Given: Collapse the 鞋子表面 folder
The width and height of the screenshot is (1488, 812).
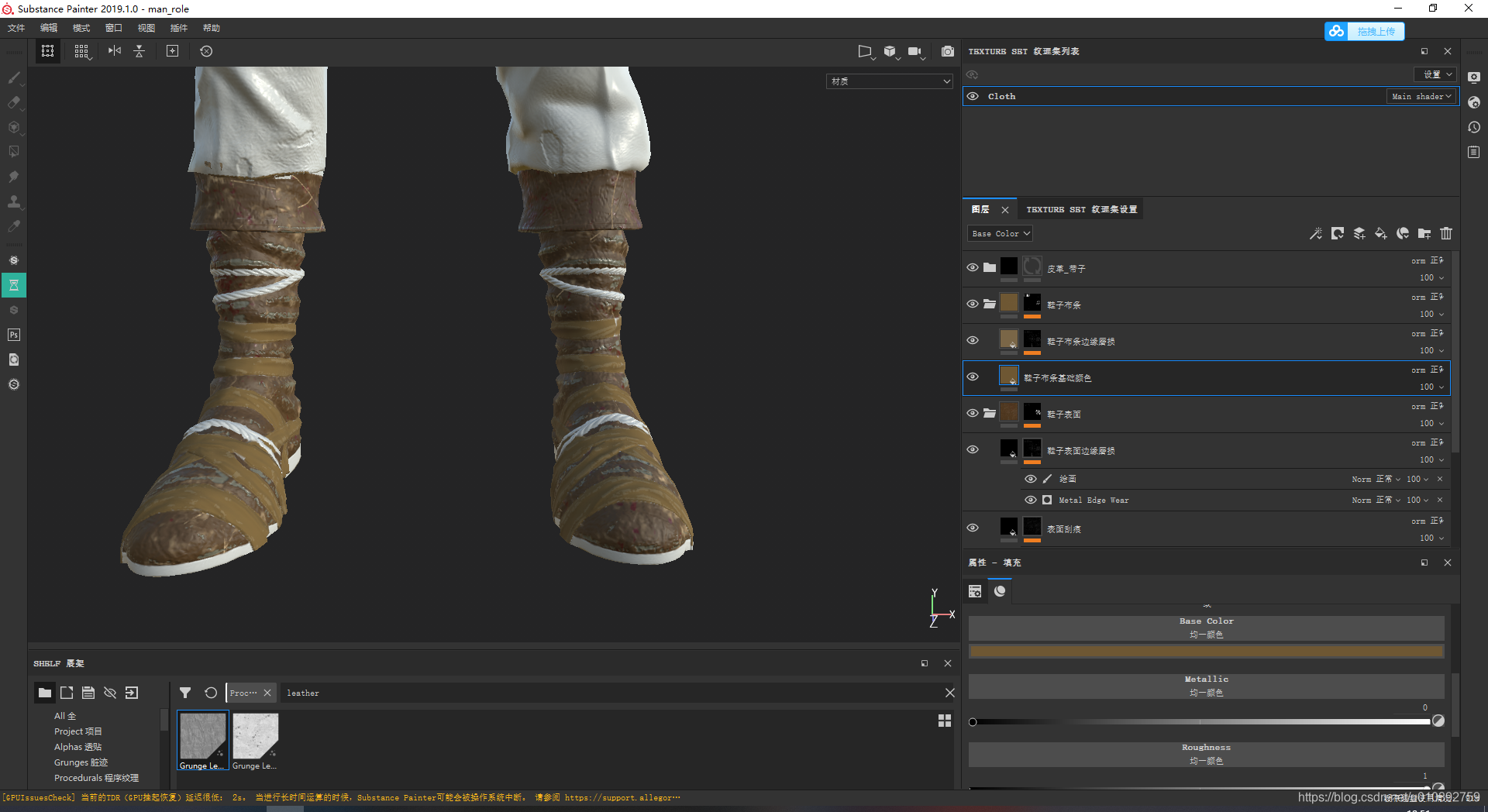Looking at the screenshot, I should tap(990, 413).
